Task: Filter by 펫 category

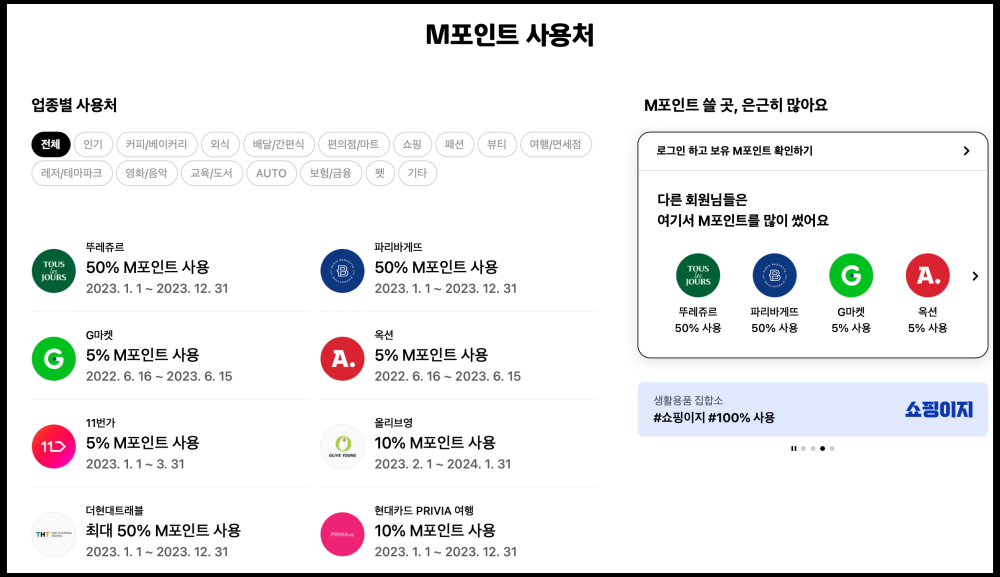Action: coord(380,173)
